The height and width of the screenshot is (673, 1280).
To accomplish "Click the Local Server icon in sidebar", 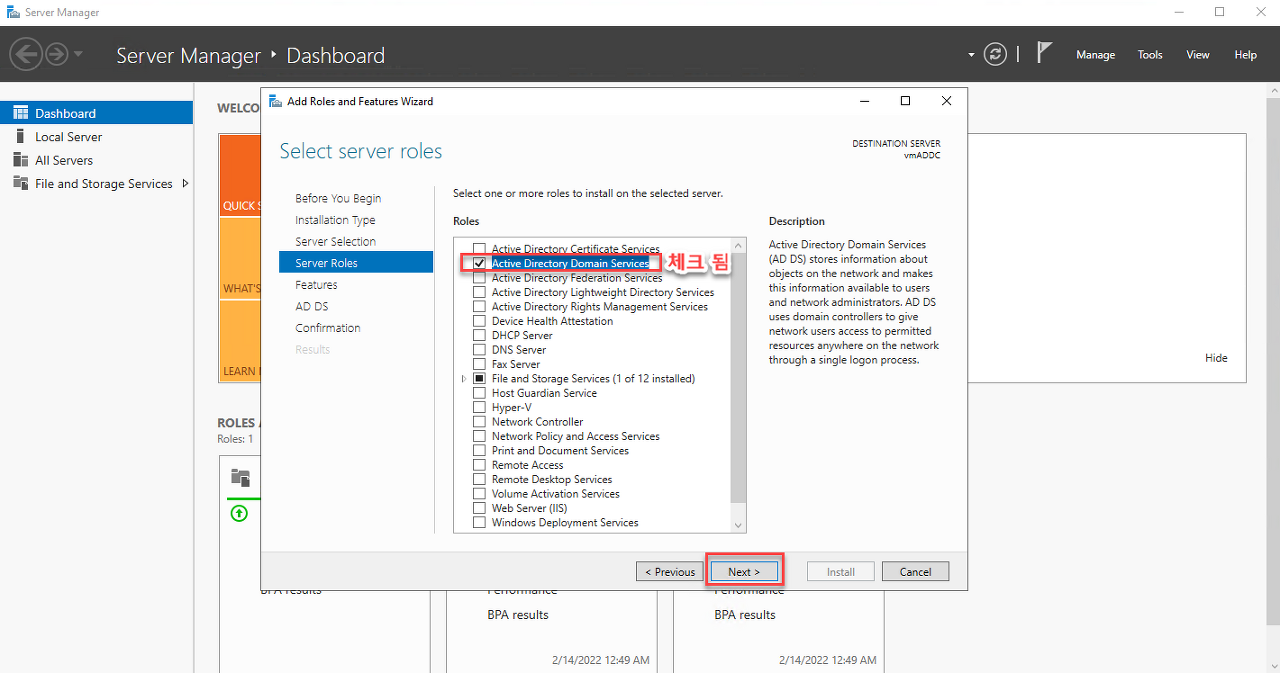I will click(x=20, y=136).
